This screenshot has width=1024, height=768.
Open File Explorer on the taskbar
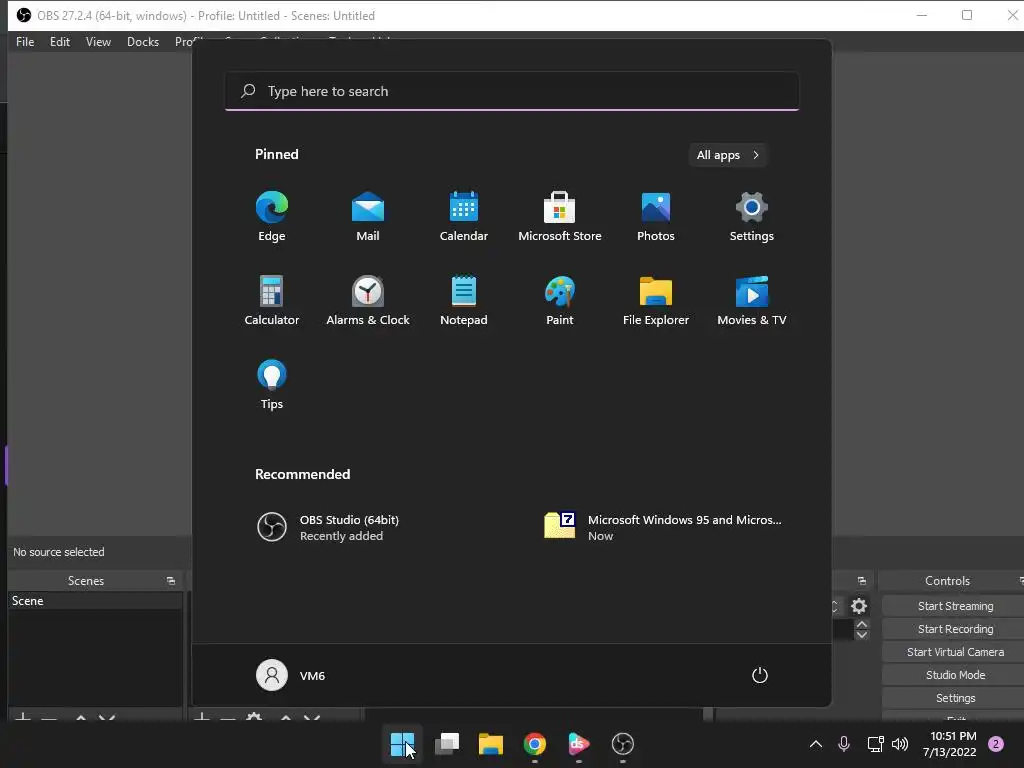click(x=490, y=744)
